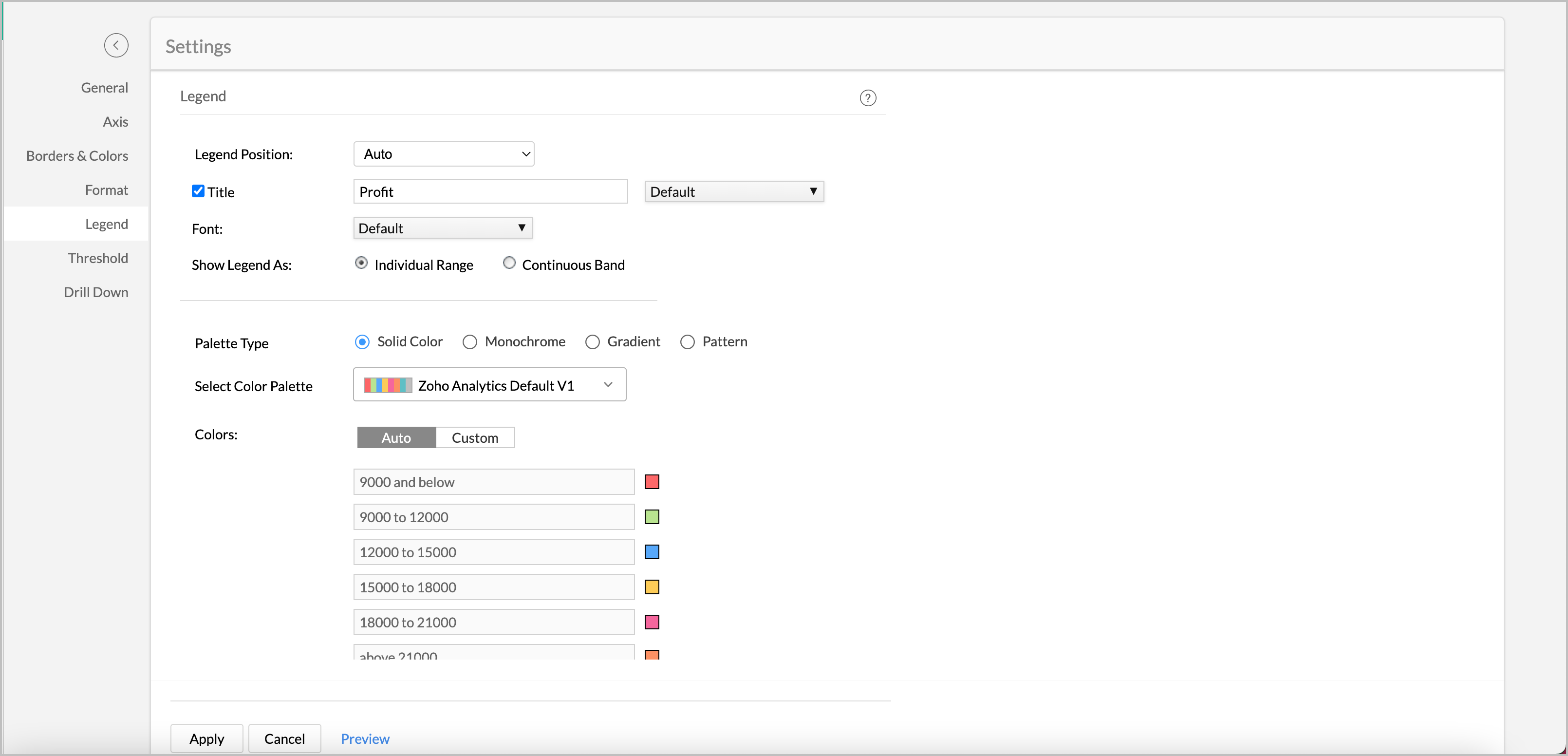Switch Colors mode to Custom
The height and width of the screenshot is (756, 1568).
[x=475, y=437]
